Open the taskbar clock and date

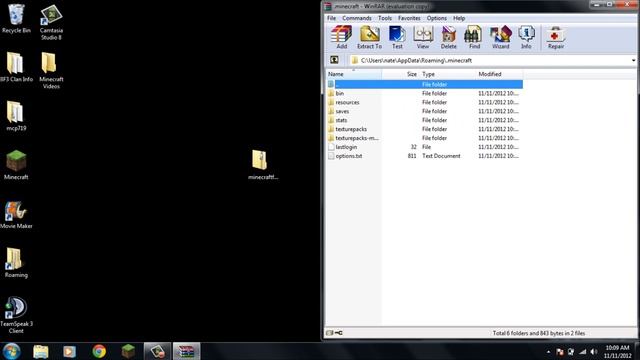click(x=617, y=352)
